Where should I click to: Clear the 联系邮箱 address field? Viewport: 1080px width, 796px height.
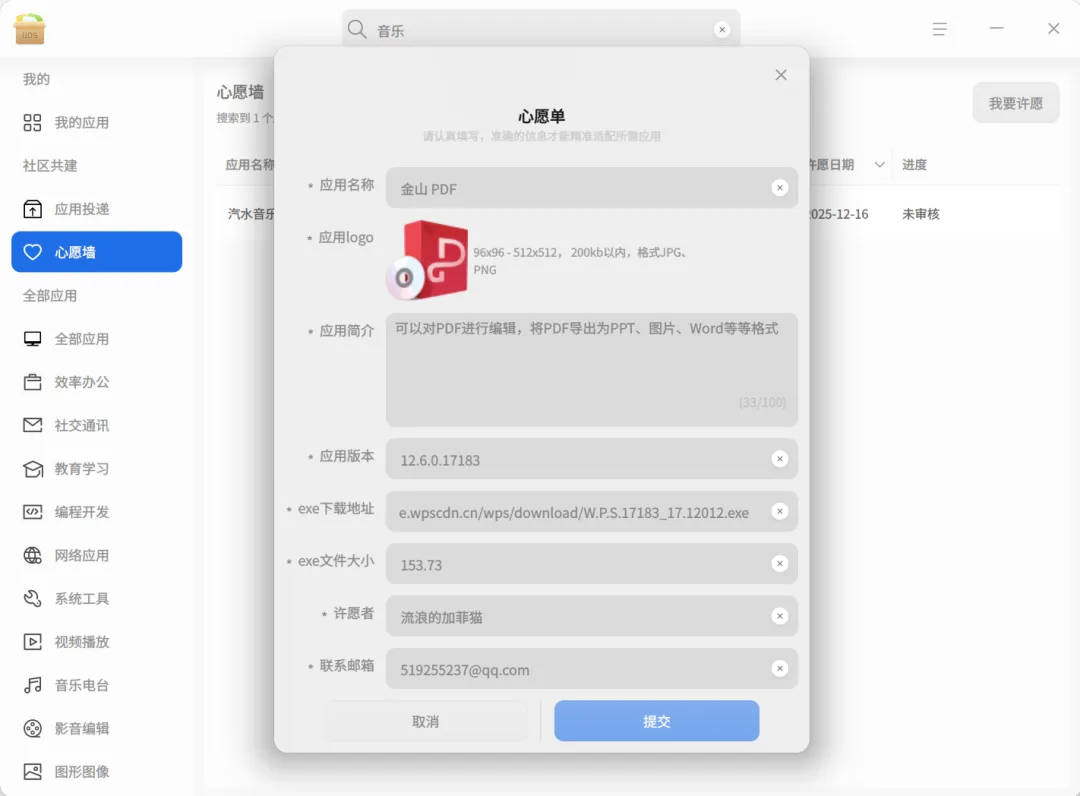[780, 668]
